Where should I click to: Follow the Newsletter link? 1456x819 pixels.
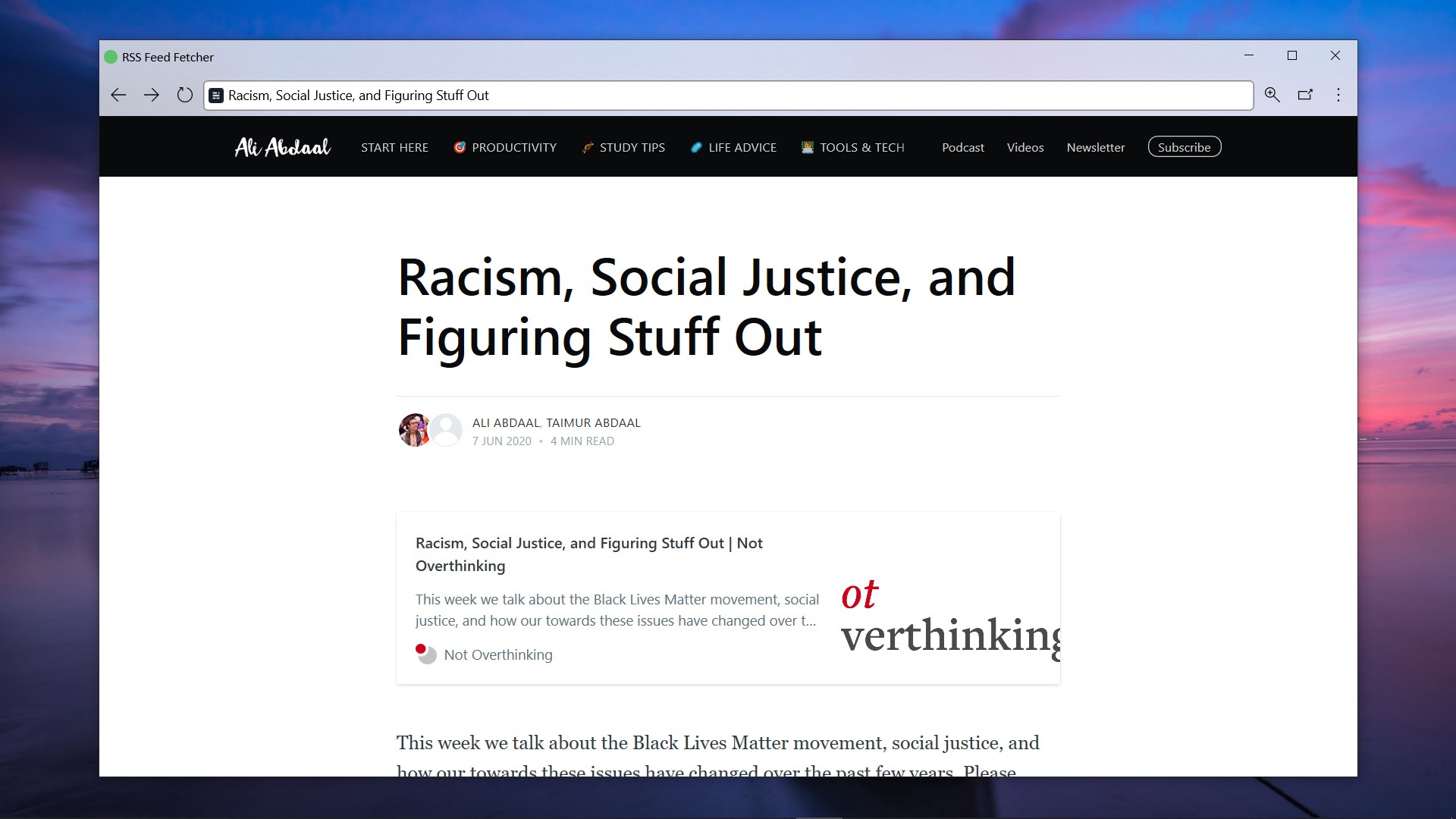pos(1095,147)
